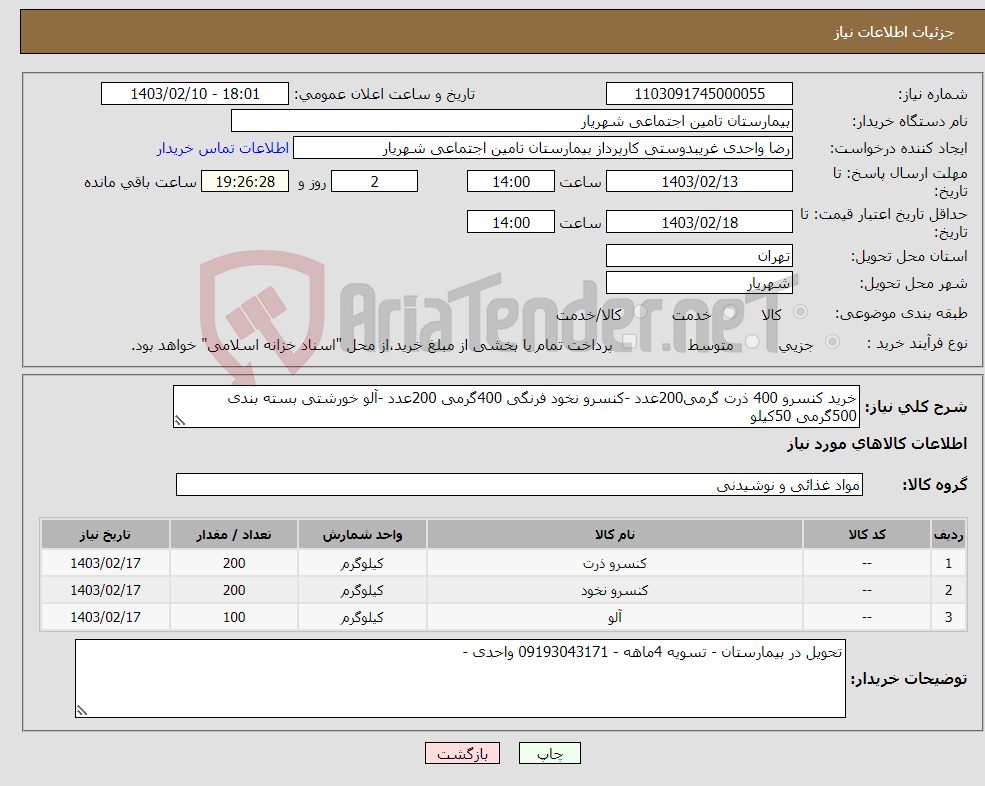
Task: Click the response deadline date 1403/02/13 field
Action: click(x=699, y=182)
